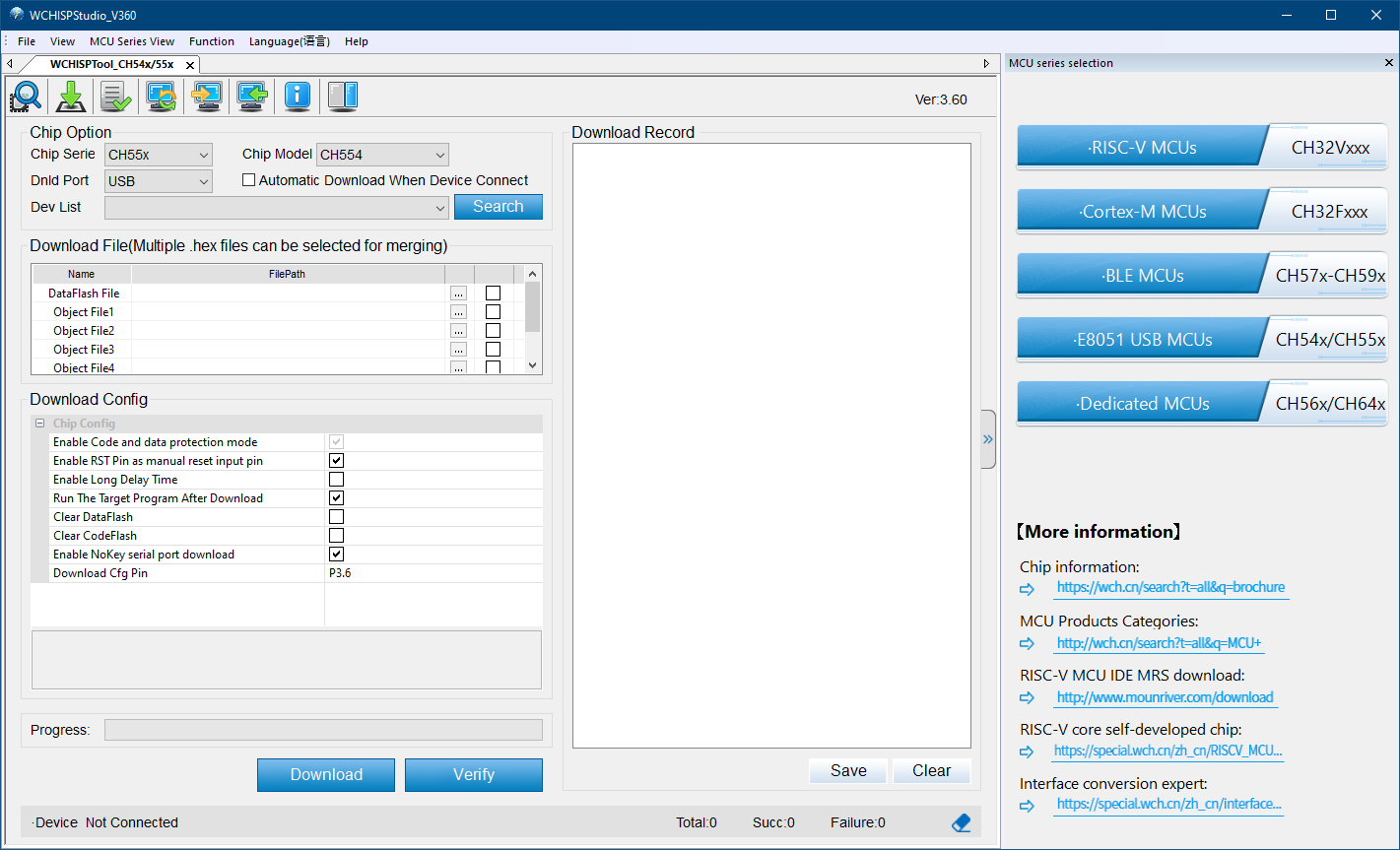Click the green download toolbar icon
The width and height of the screenshot is (1400, 850).
pos(70,96)
